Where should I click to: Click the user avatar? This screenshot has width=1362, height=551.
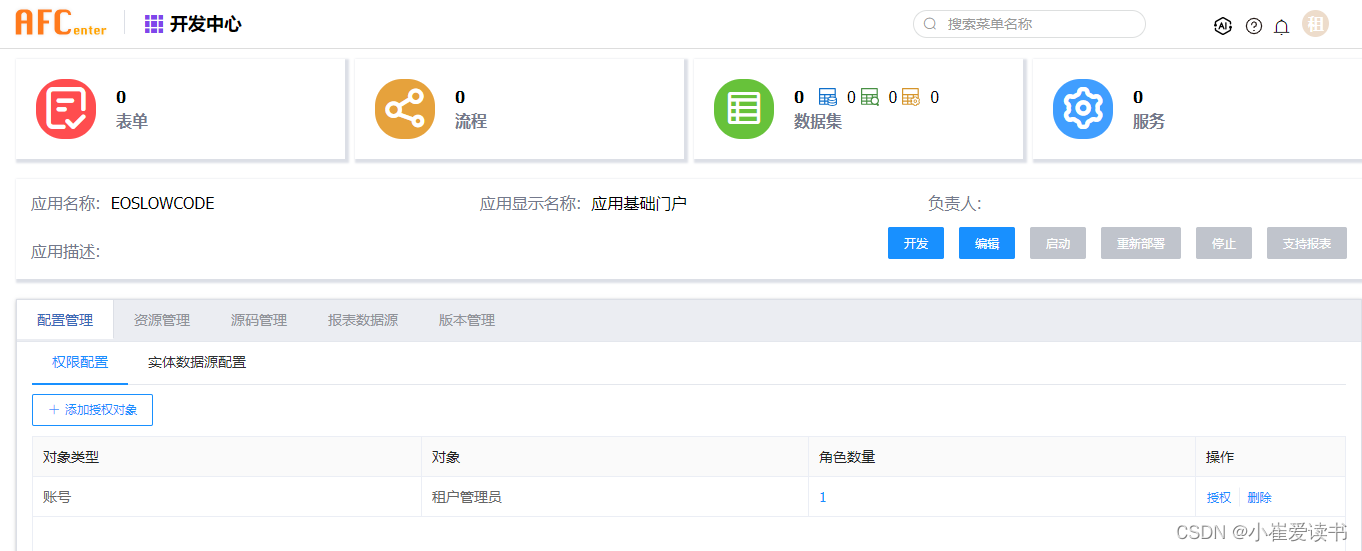click(1316, 24)
